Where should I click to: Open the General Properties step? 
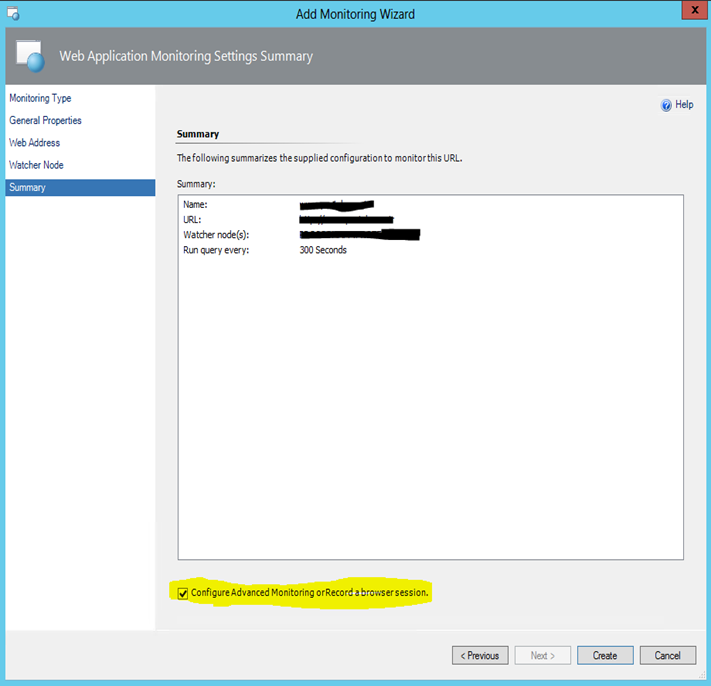(45, 120)
